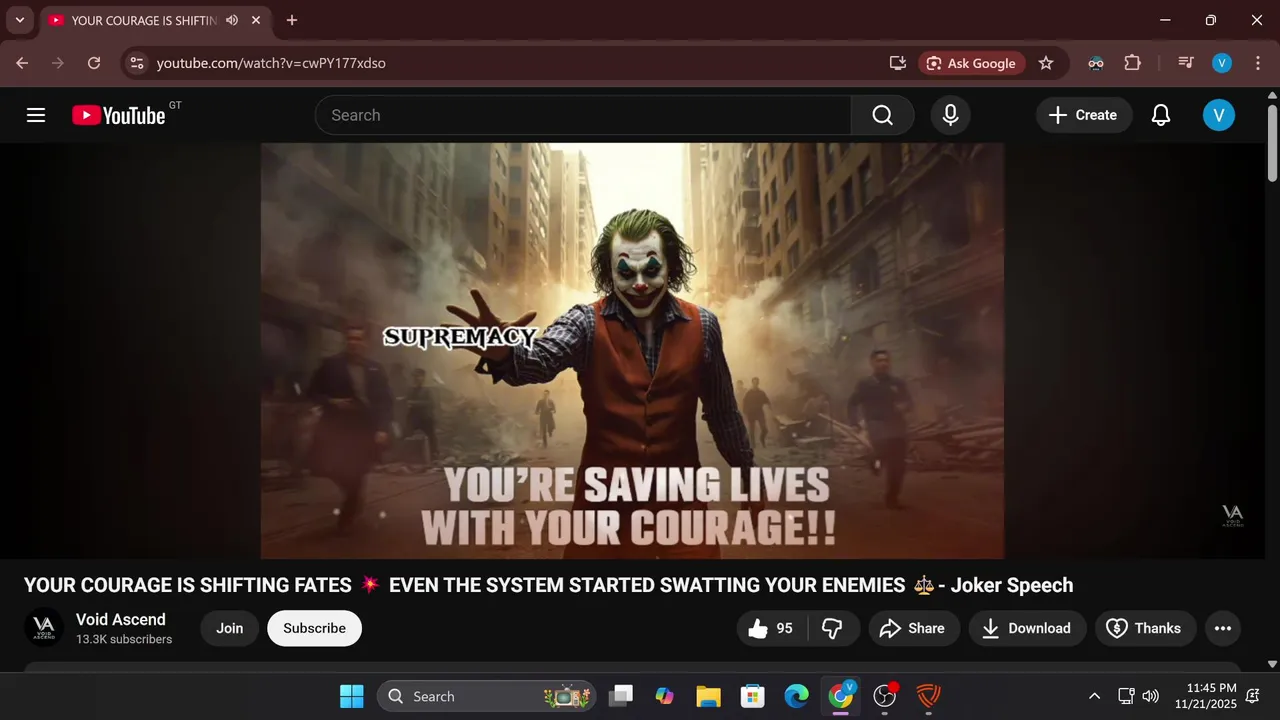Click the taskbar Search box
This screenshot has width=1280, height=720.
tap(486, 696)
